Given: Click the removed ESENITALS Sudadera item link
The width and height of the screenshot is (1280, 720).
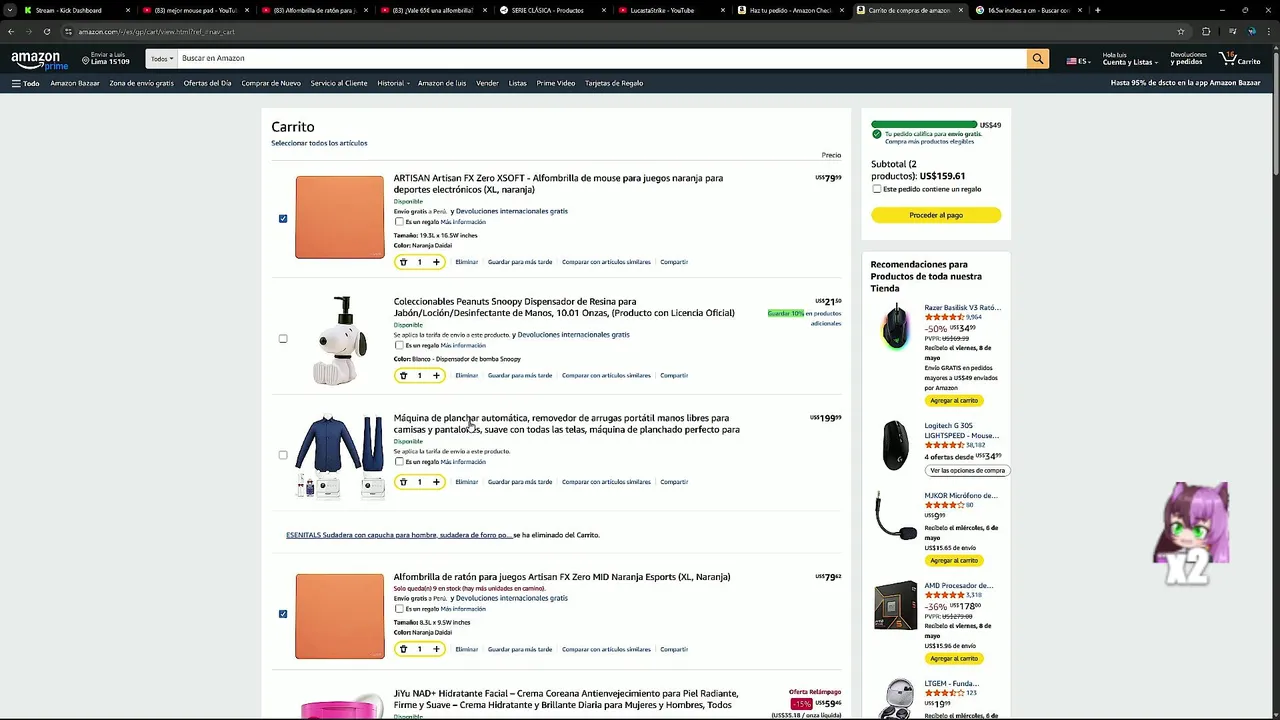Looking at the screenshot, I should pyautogui.click(x=399, y=535).
